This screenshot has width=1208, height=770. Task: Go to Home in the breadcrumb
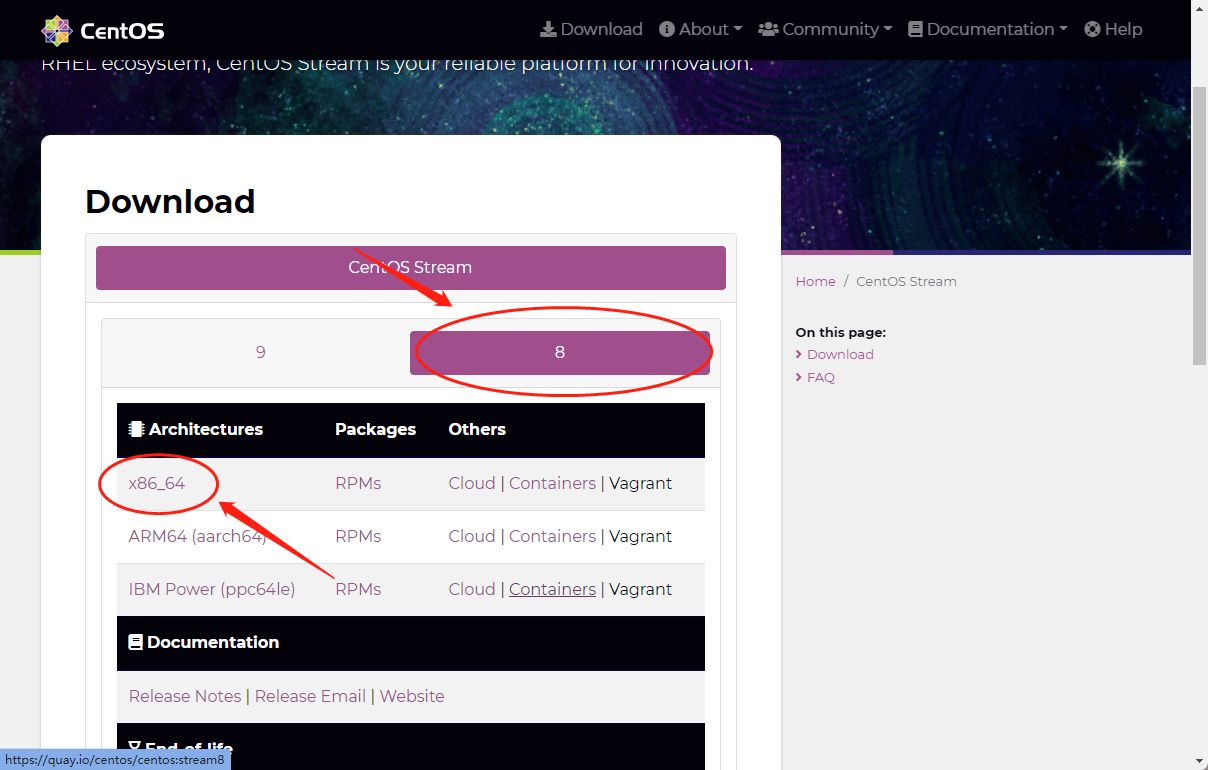[815, 281]
